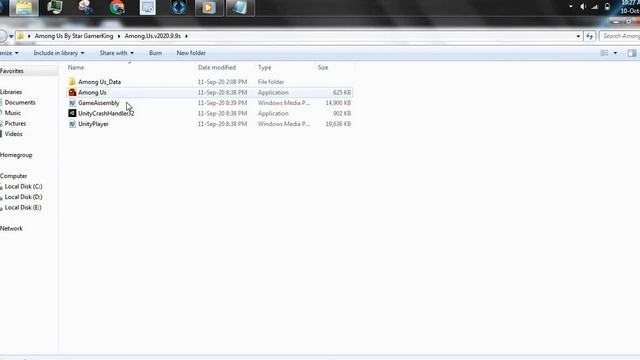The image size is (640, 360).
Task: Select the GameAssembly file icon
Action: pos(72,103)
